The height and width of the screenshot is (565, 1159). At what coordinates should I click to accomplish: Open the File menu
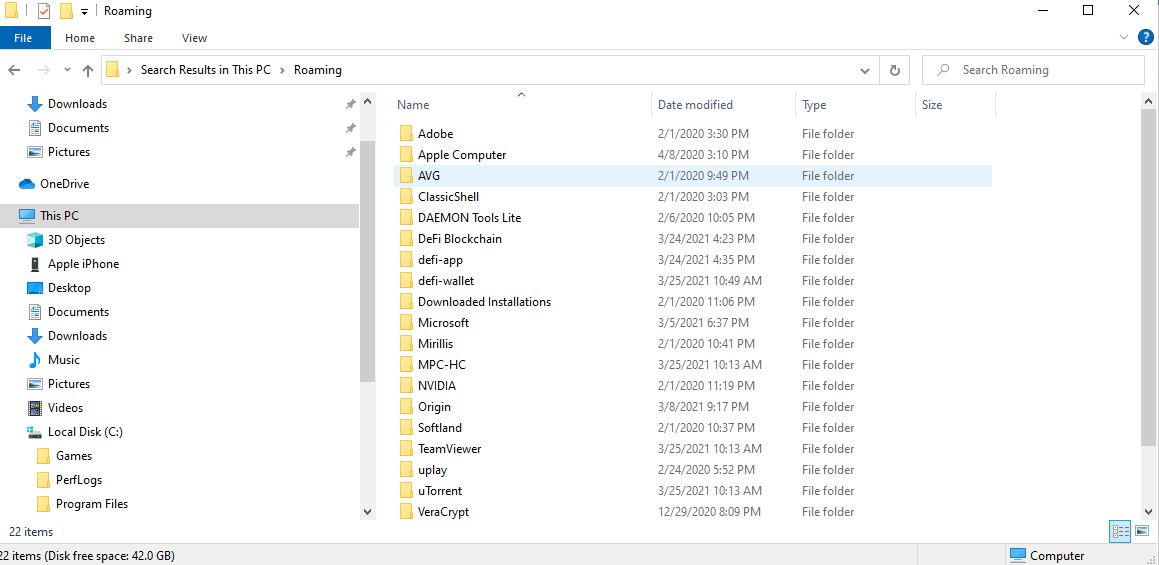click(x=24, y=38)
